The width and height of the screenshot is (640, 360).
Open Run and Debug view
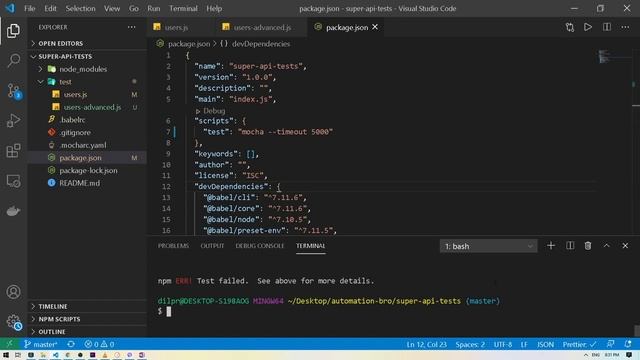pyautogui.click(x=13, y=121)
